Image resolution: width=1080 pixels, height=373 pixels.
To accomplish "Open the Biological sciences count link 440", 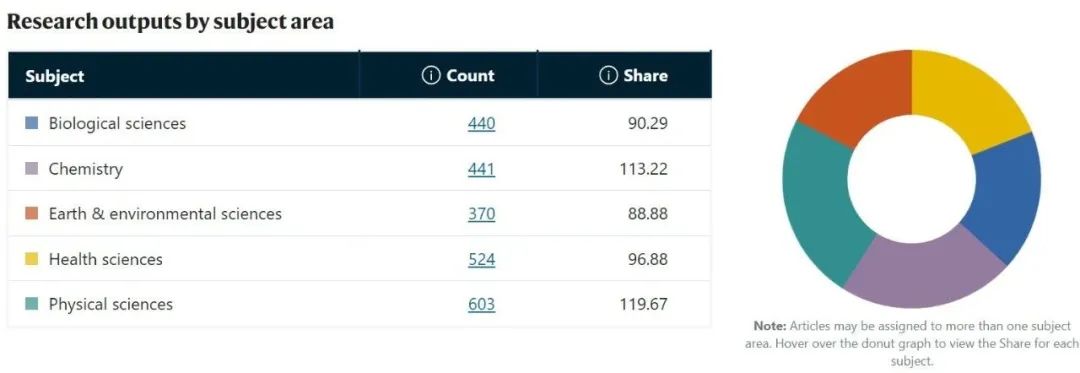I will pyautogui.click(x=481, y=124).
